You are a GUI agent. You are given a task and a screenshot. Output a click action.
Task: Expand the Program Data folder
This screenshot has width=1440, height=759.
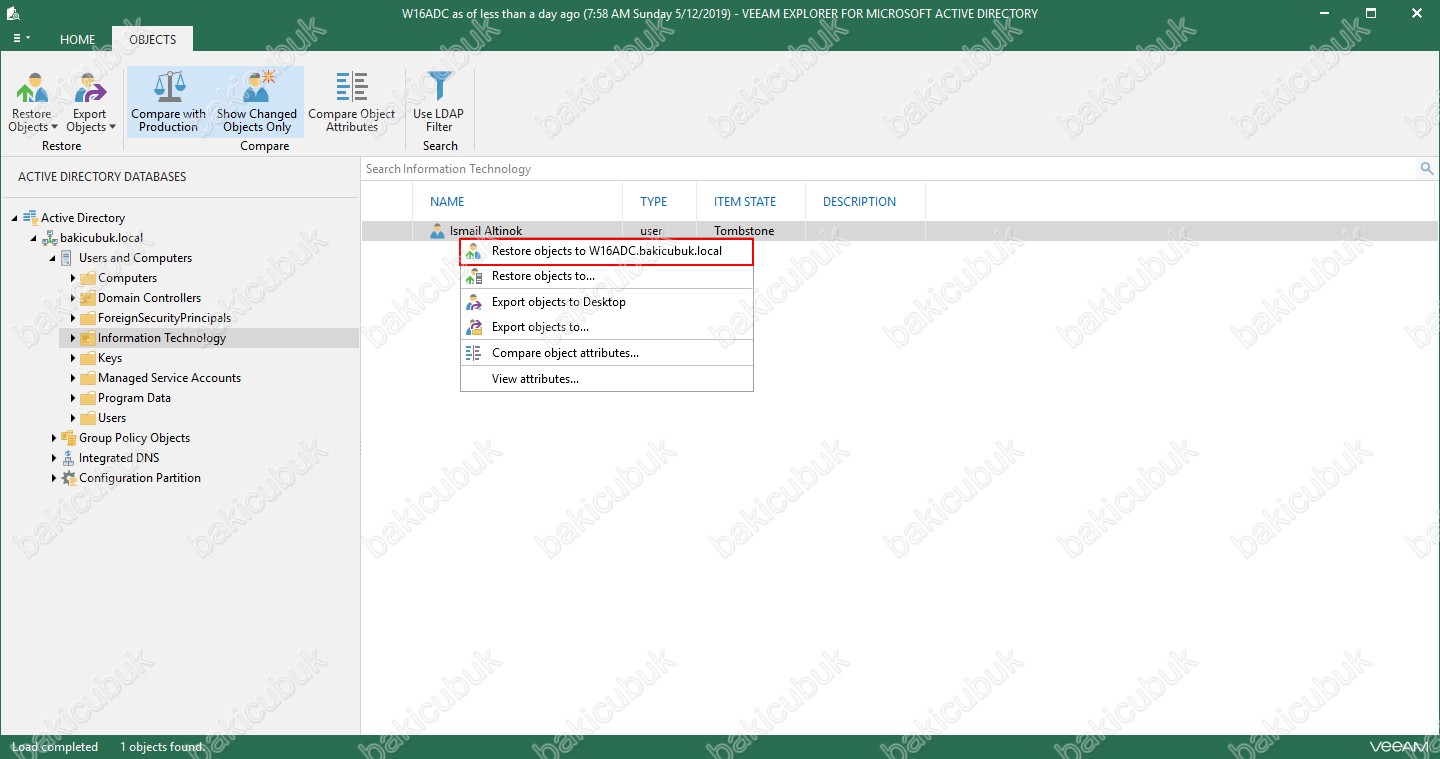click(x=73, y=398)
